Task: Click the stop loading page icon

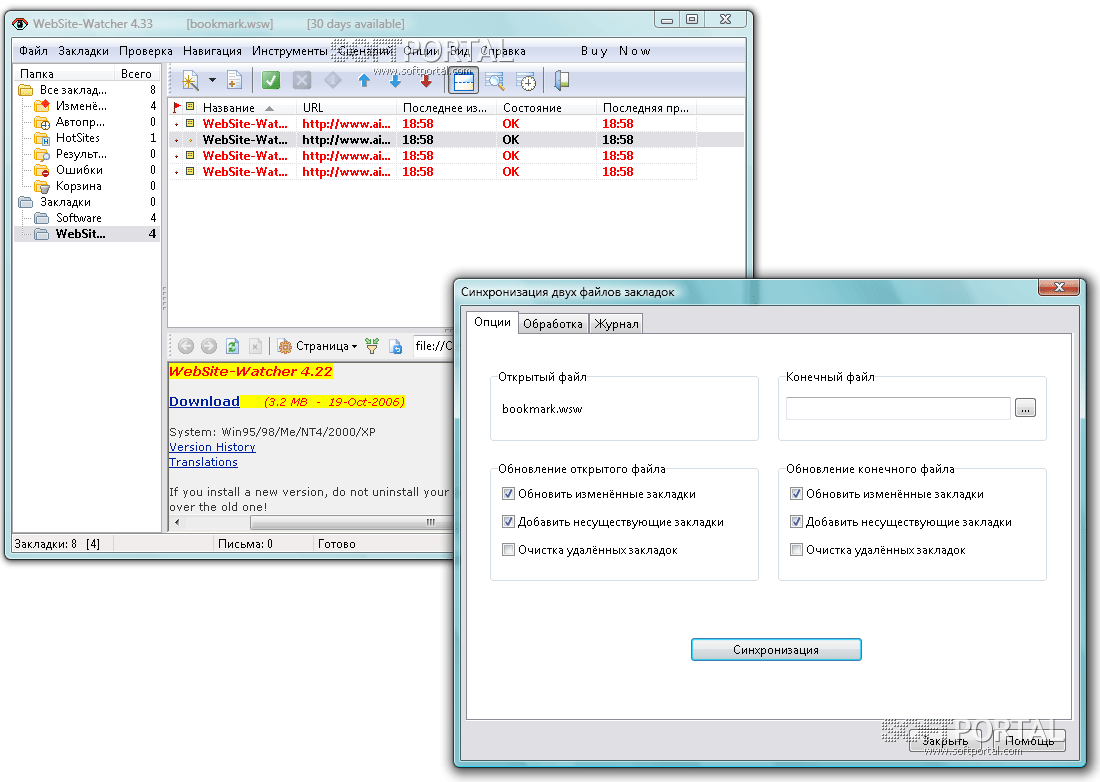Action: (x=255, y=346)
